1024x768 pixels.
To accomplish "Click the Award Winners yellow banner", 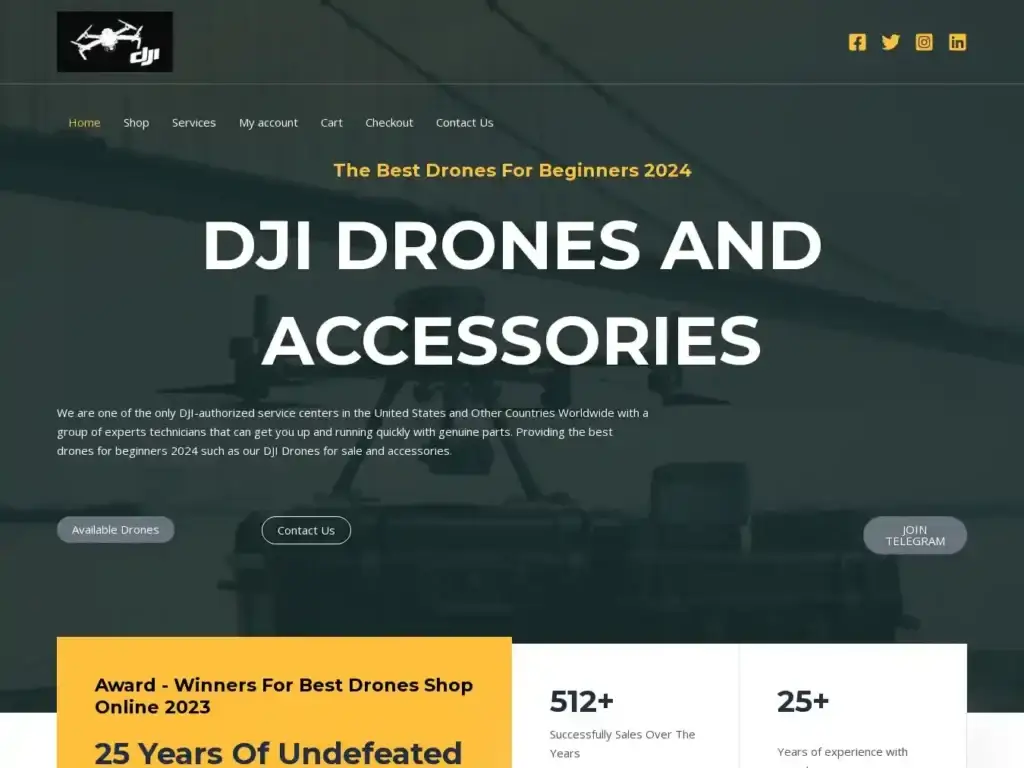I will click(x=283, y=696).
